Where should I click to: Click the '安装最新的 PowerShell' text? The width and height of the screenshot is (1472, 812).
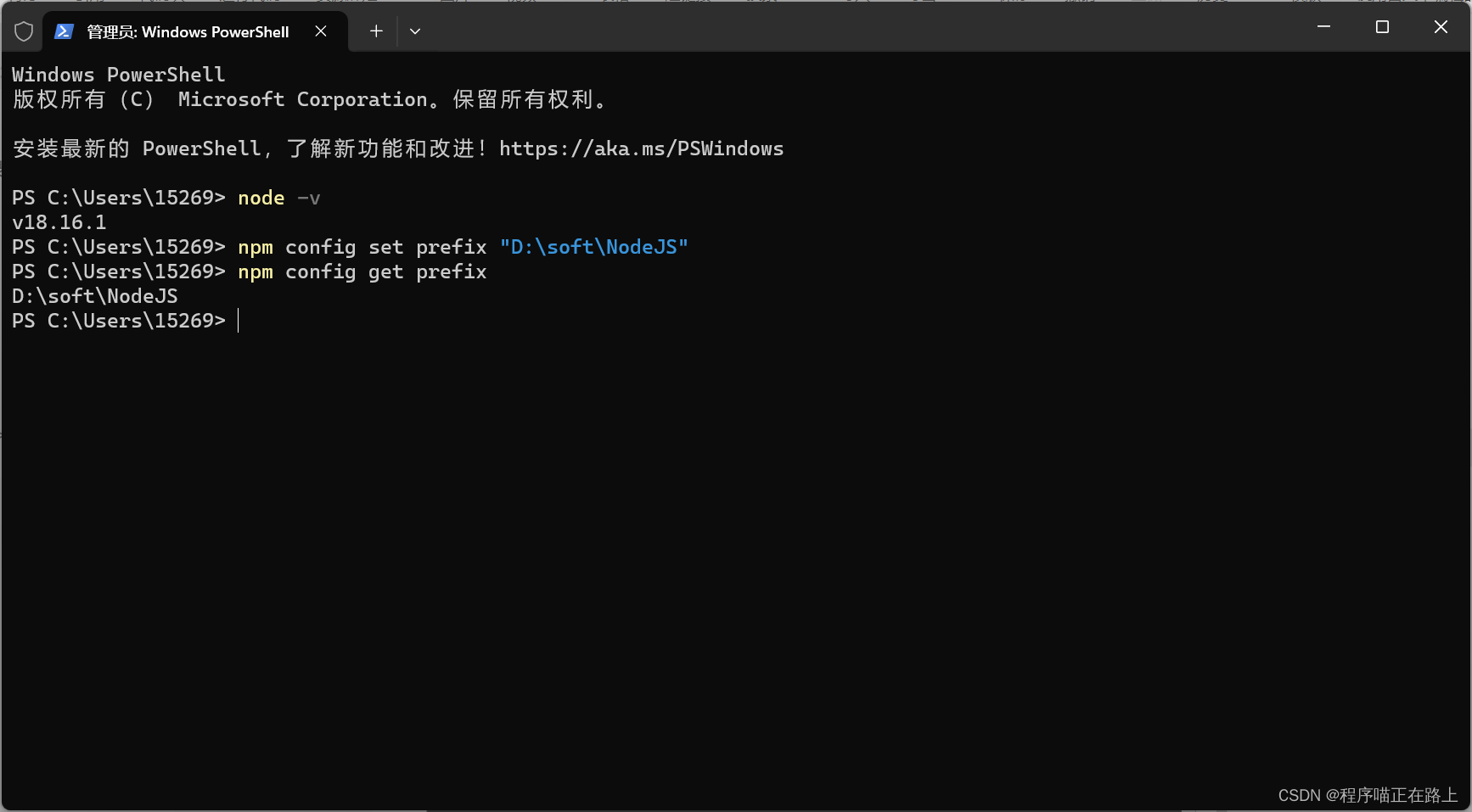coord(137,148)
